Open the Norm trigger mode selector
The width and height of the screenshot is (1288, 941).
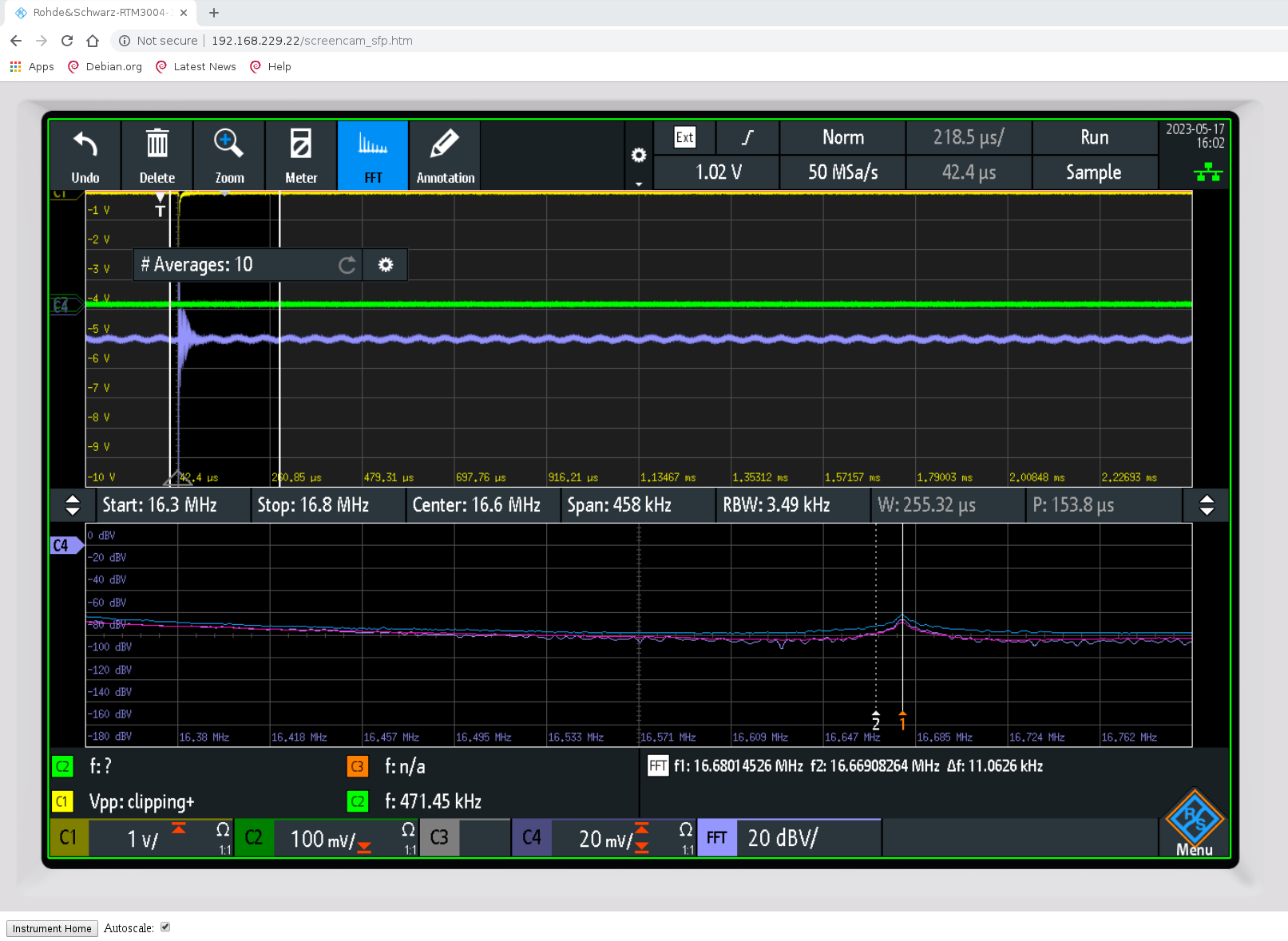point(842,137)
